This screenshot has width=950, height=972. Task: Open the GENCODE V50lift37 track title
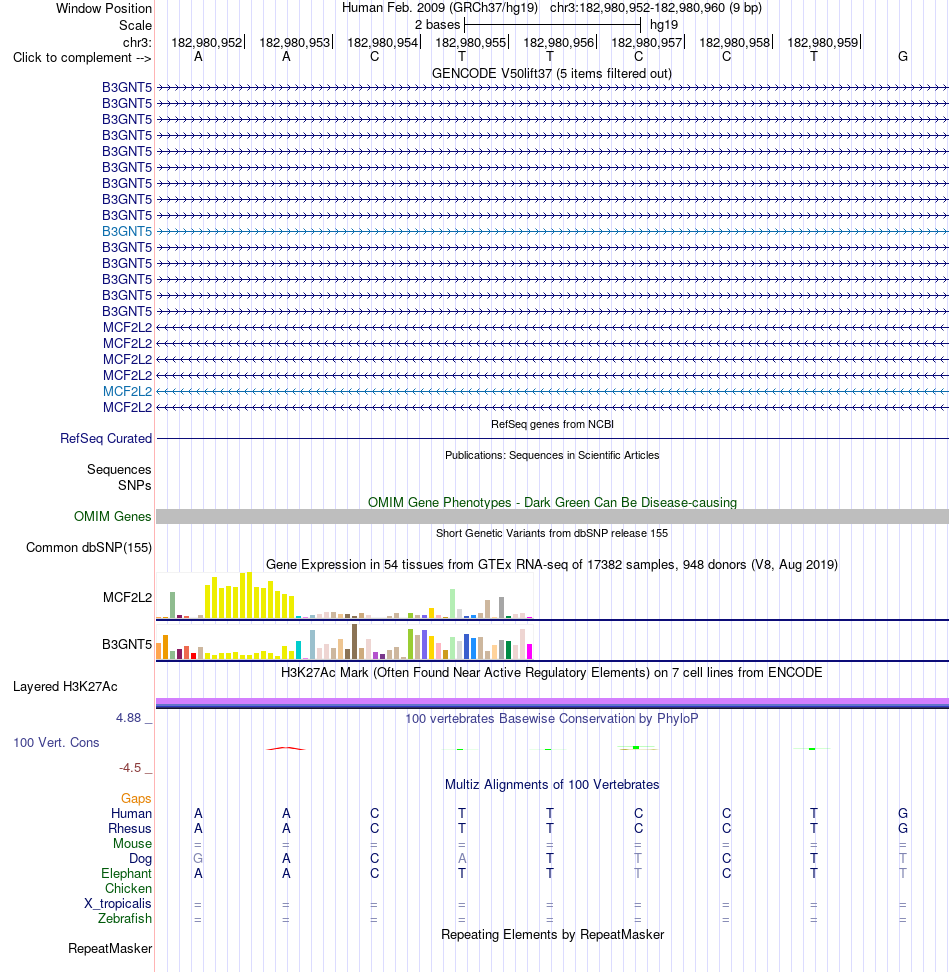coord(552,73)
